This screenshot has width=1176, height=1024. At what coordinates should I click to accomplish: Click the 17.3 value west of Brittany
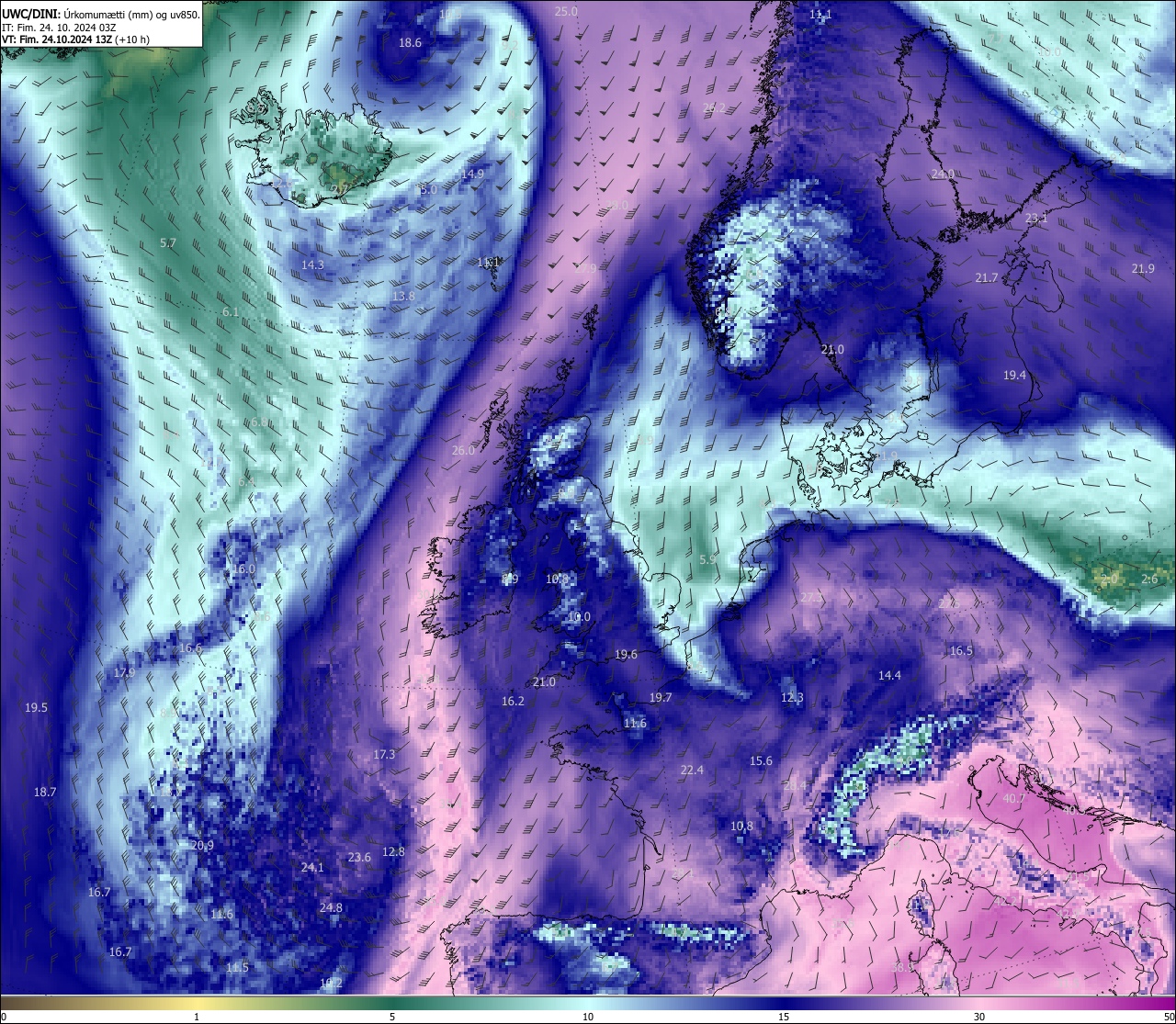384,754
